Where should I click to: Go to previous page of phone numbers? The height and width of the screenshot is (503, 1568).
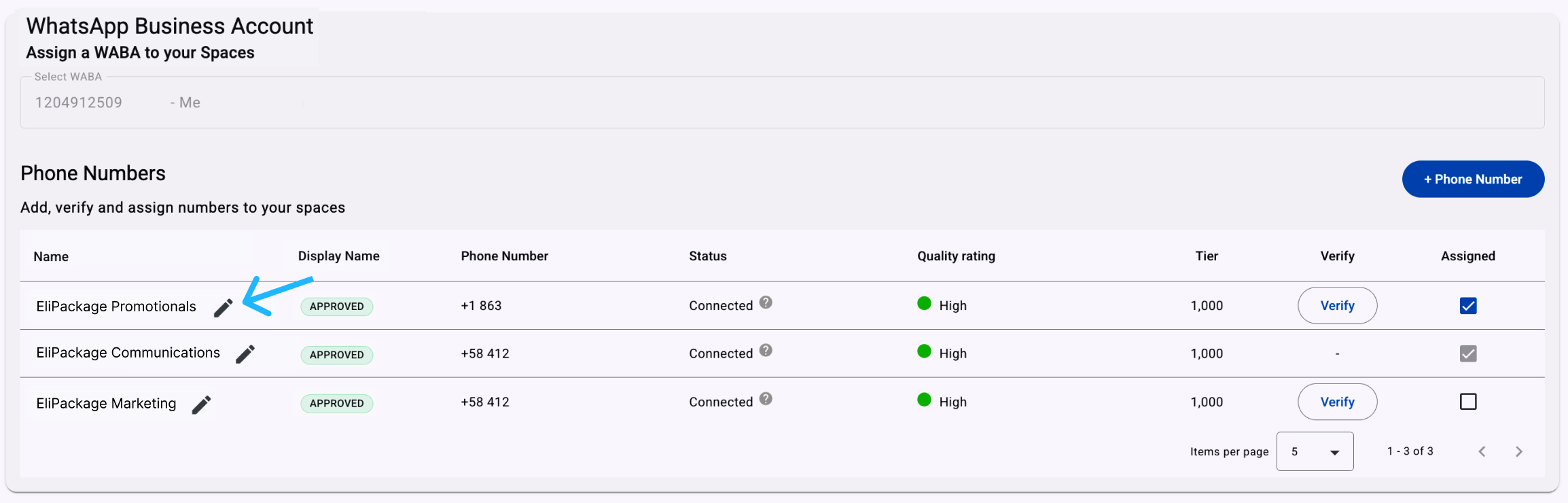point(1482,451)
